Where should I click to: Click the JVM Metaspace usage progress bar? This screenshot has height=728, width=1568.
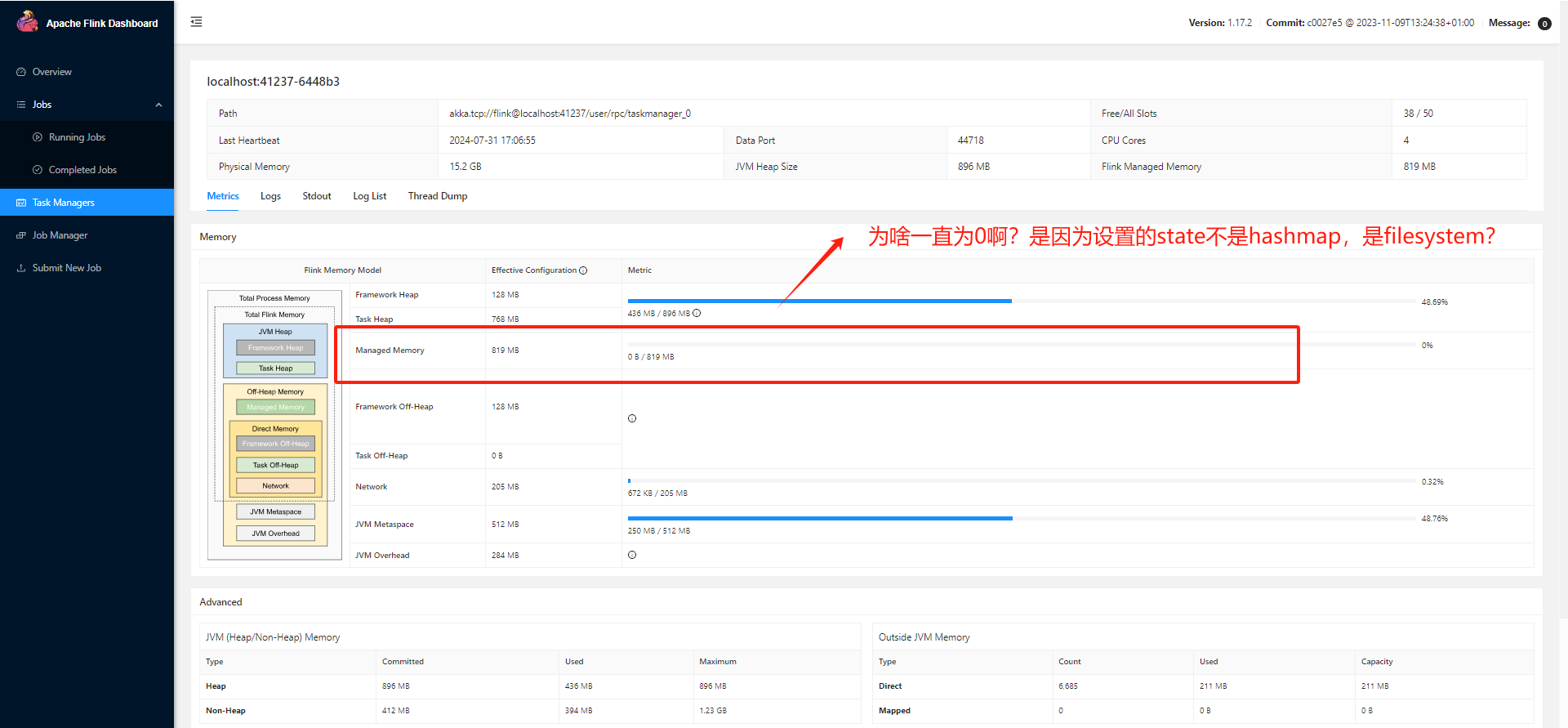tap(1021, 518)
